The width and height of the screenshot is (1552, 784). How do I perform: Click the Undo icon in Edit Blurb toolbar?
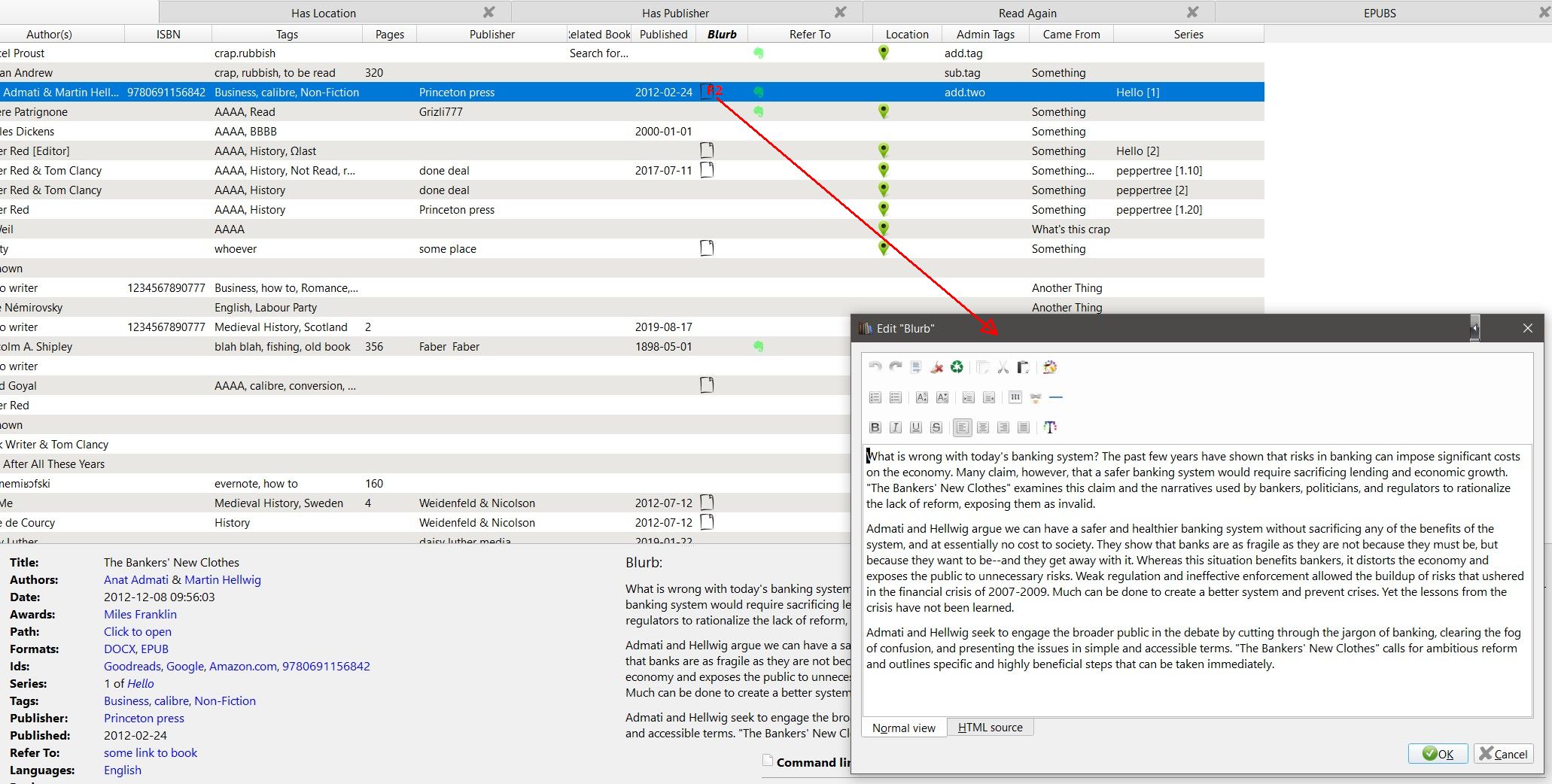875,367
